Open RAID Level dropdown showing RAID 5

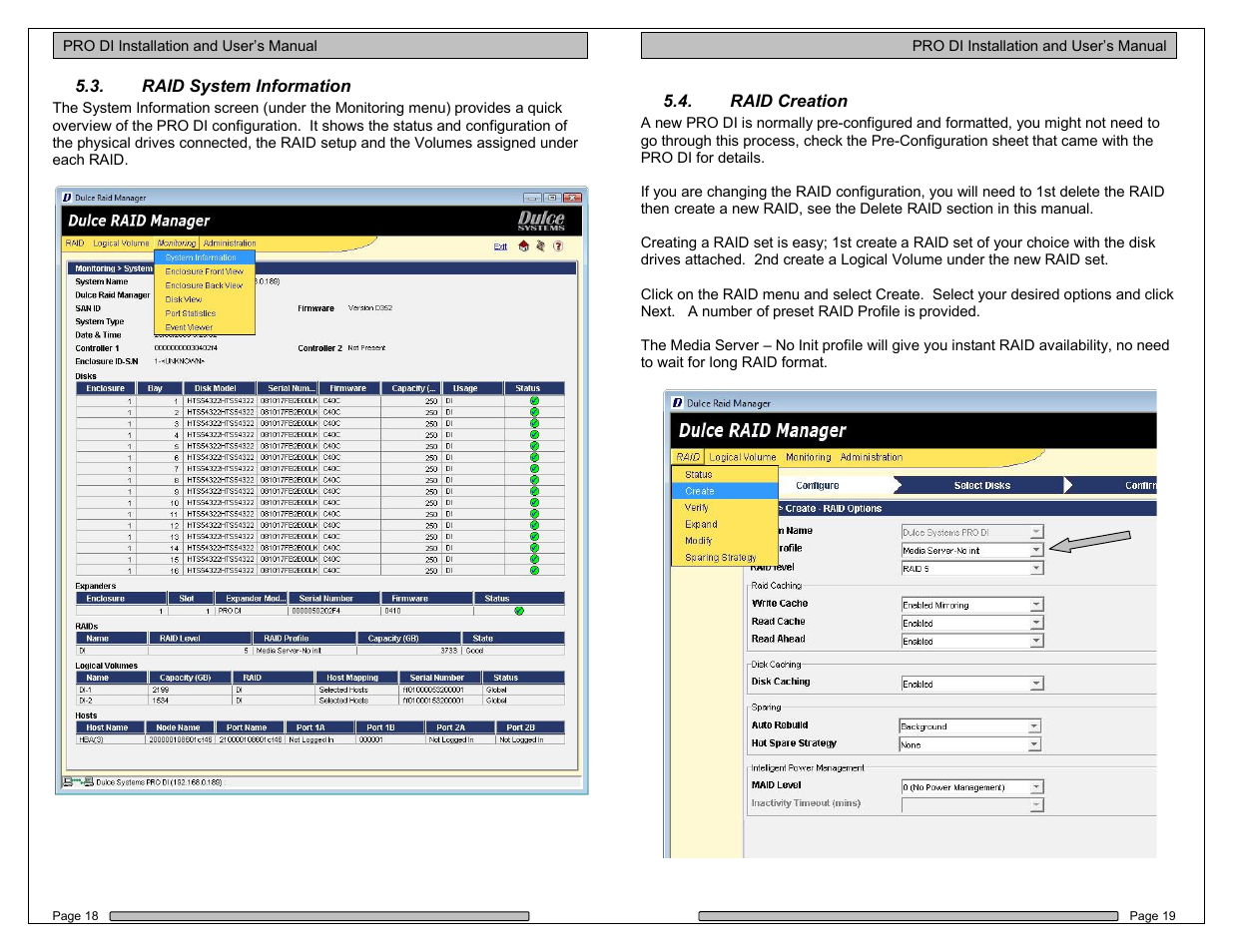click(x=972, y=568)
